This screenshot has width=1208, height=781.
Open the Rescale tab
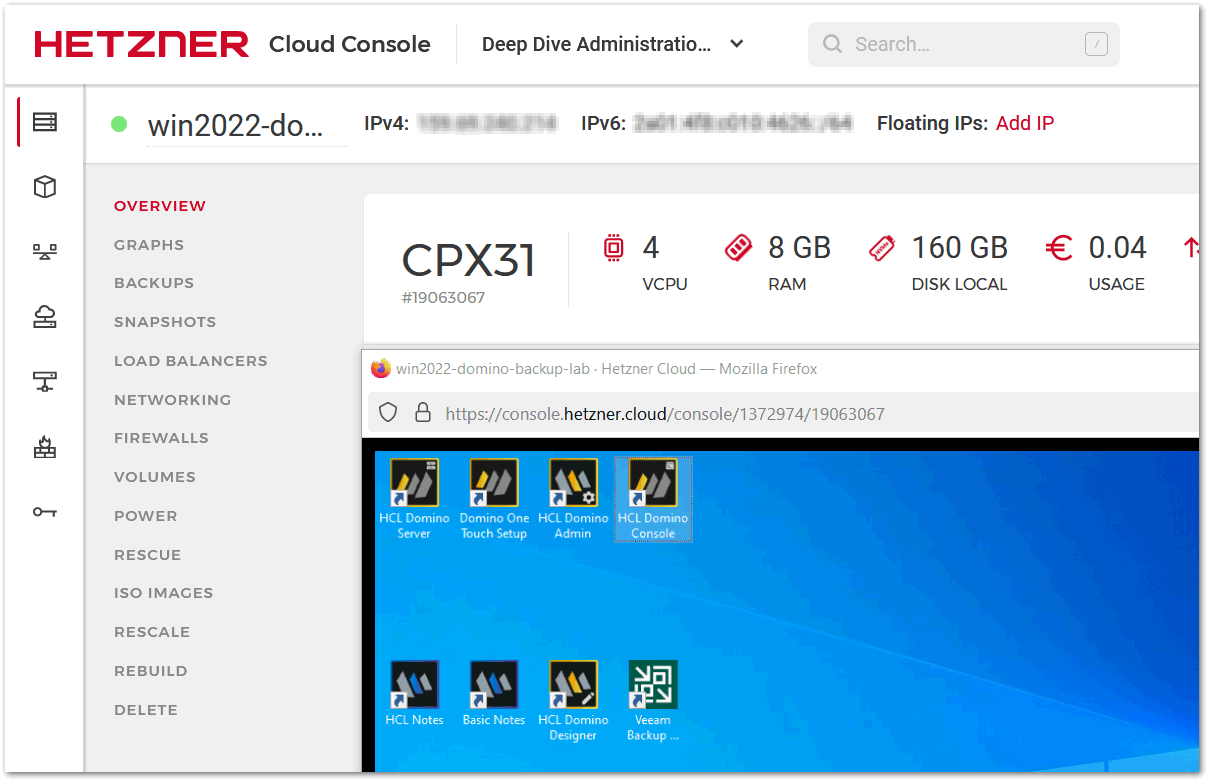[x=152, y=632]
